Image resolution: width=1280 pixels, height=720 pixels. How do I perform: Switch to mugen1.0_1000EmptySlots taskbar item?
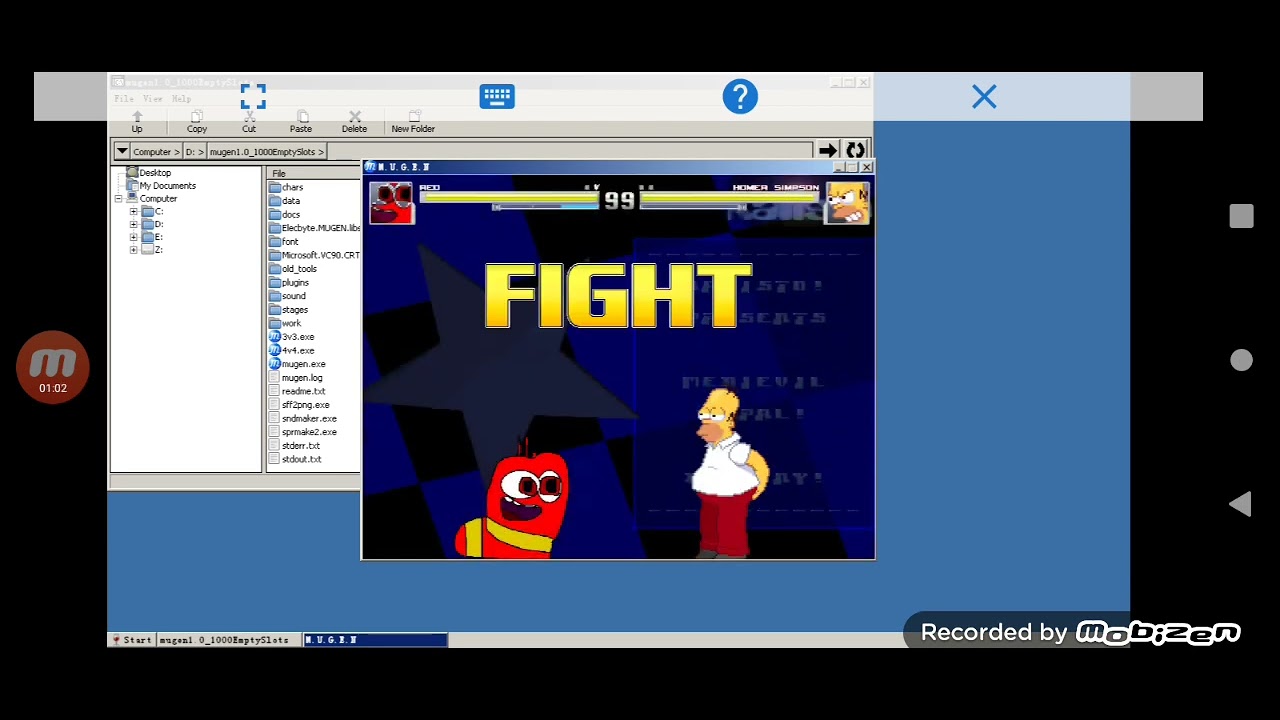pyautogui.click(x=229, y=640)
